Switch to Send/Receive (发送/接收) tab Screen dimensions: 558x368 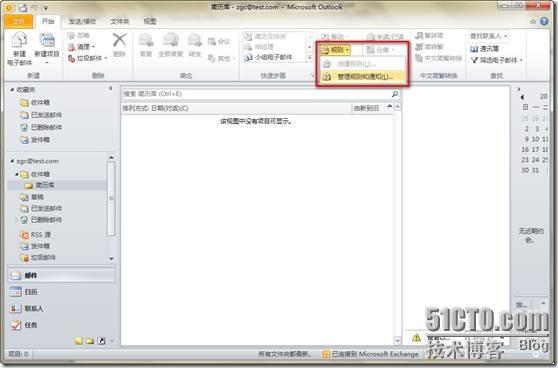[82, 21]
